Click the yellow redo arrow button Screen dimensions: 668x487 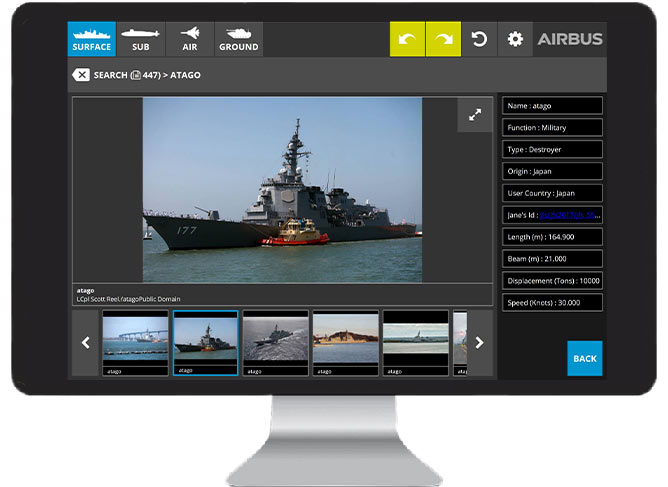click(x=443, y=39)
